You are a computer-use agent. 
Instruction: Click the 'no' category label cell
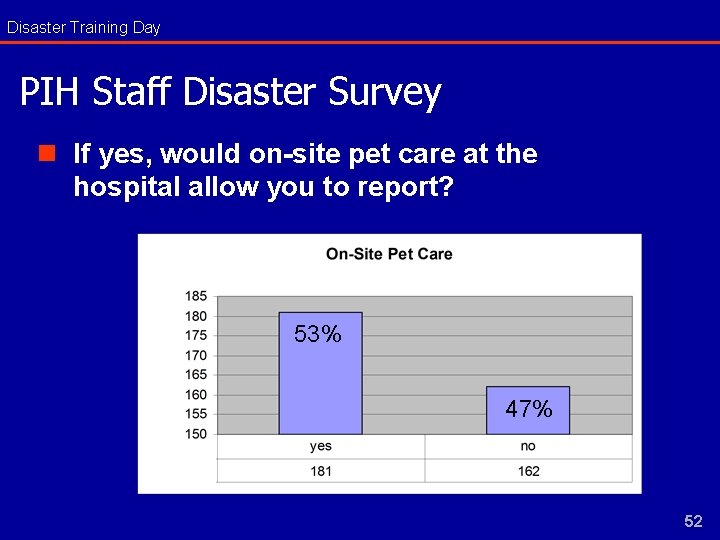coord(529,446)
